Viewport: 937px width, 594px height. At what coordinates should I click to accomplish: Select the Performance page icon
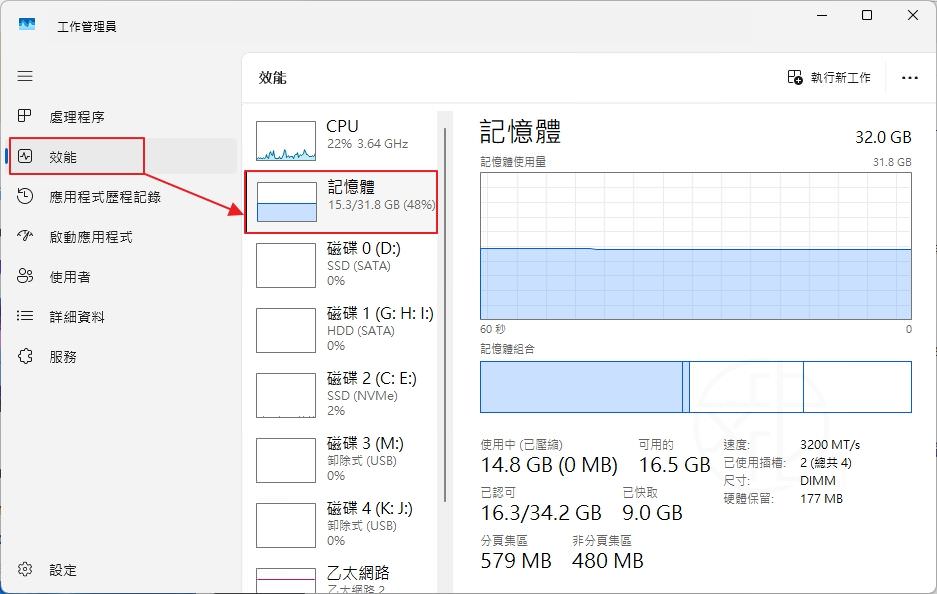point(25,156)
